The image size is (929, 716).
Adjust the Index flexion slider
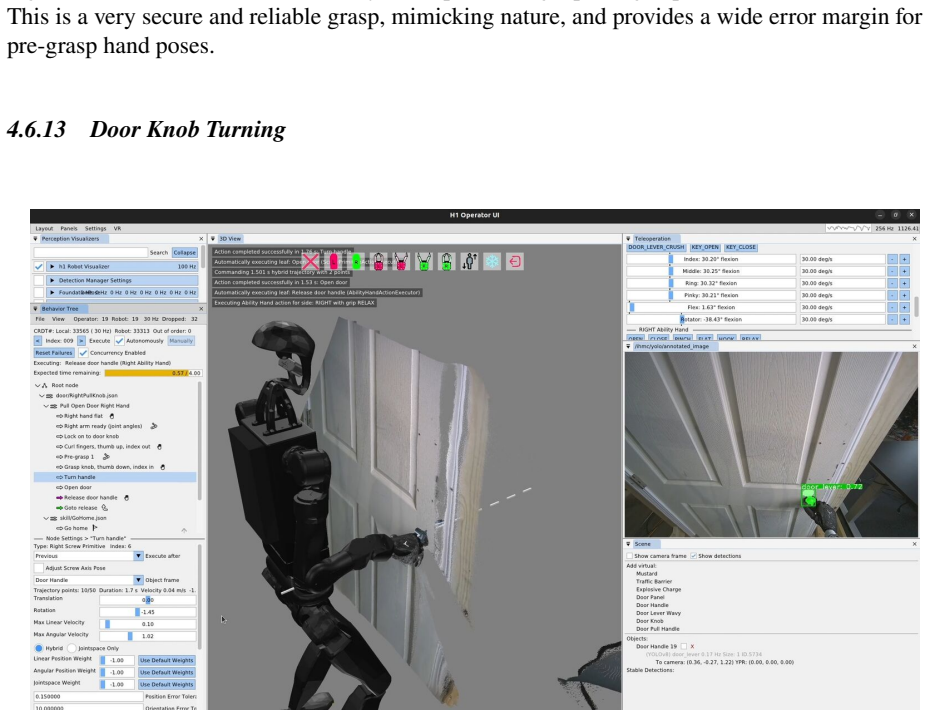point(711,259)
